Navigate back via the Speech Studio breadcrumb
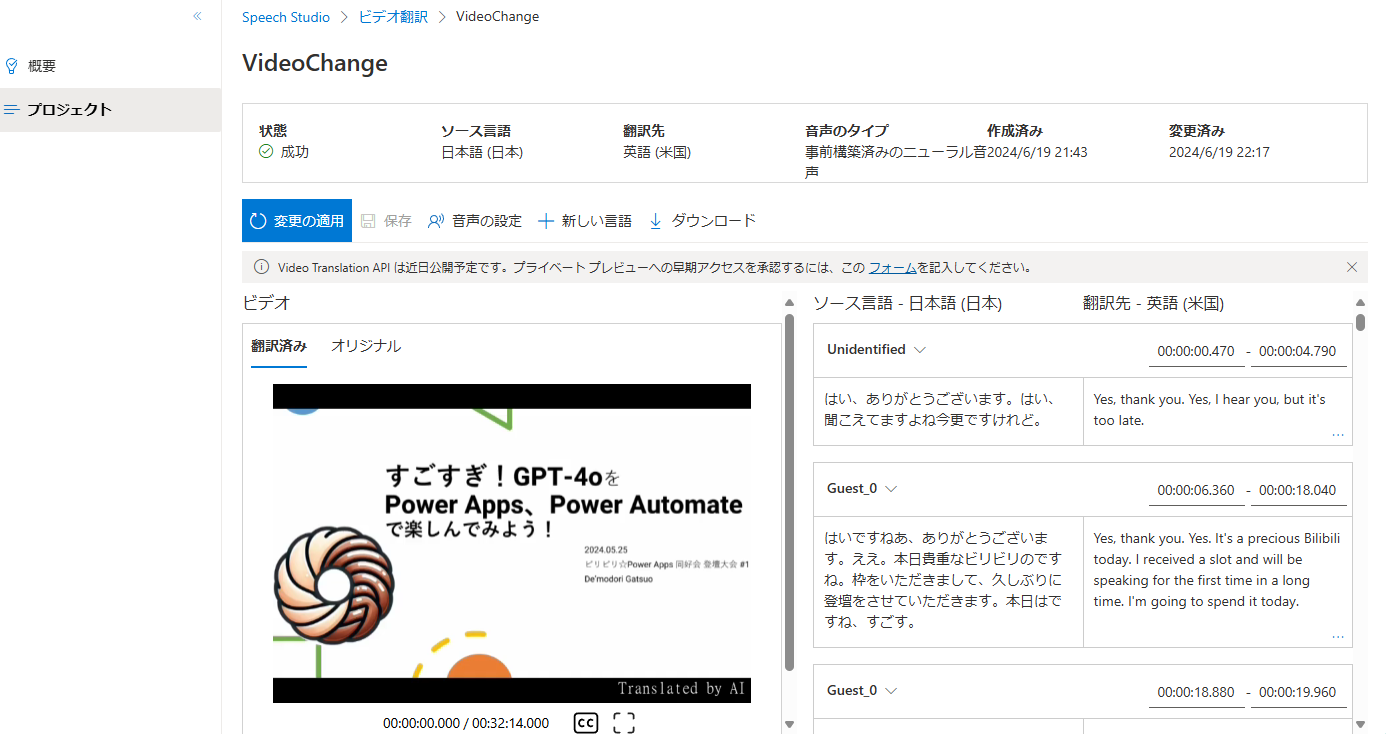This screenshot has width=1386, height=734. point(286,16)
